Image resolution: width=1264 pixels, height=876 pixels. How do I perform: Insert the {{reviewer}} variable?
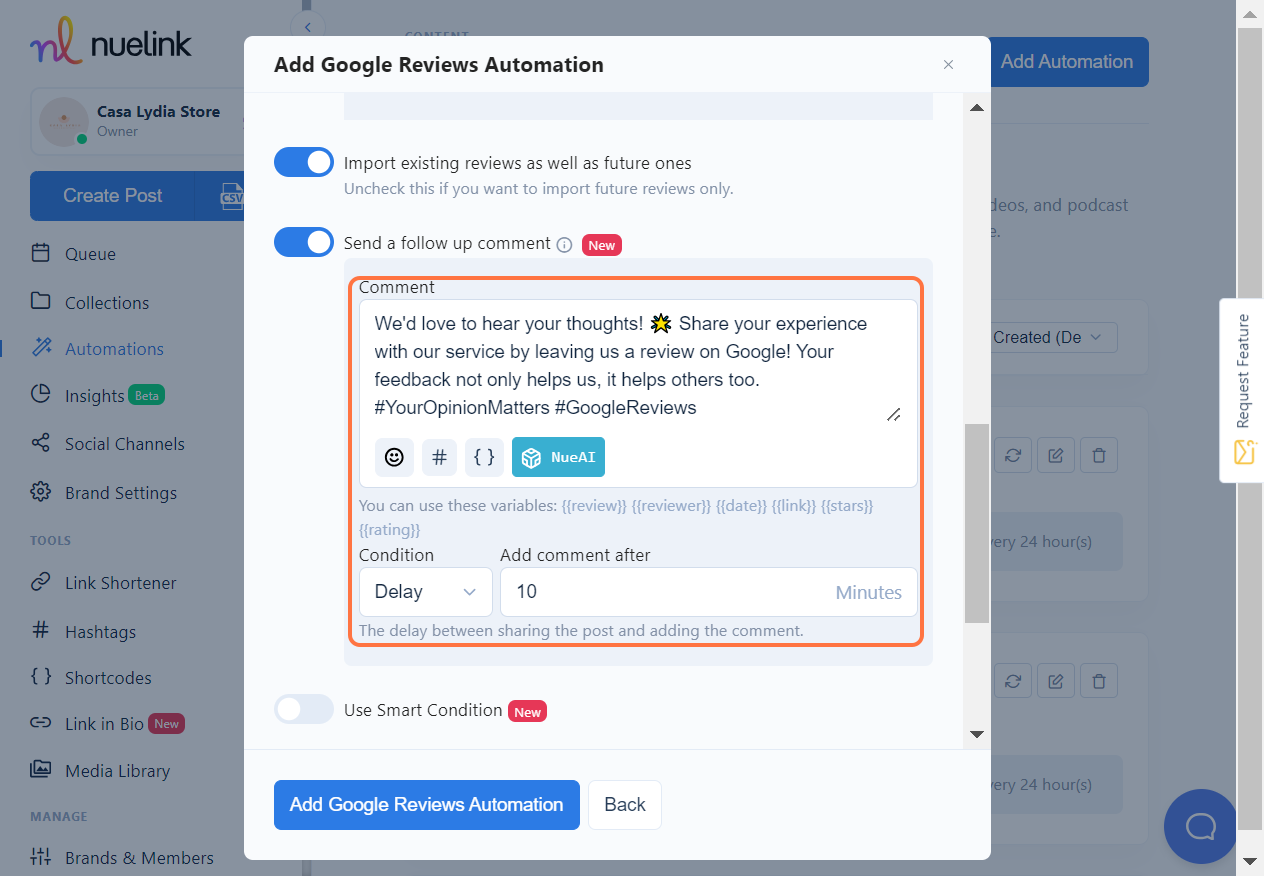click(x=671, y=506)
